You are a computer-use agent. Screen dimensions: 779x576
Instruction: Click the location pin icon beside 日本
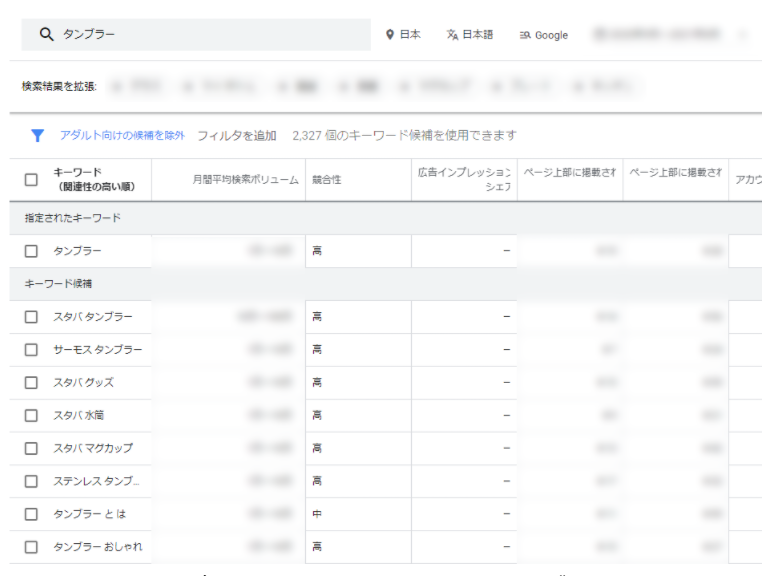click(390, 35)
